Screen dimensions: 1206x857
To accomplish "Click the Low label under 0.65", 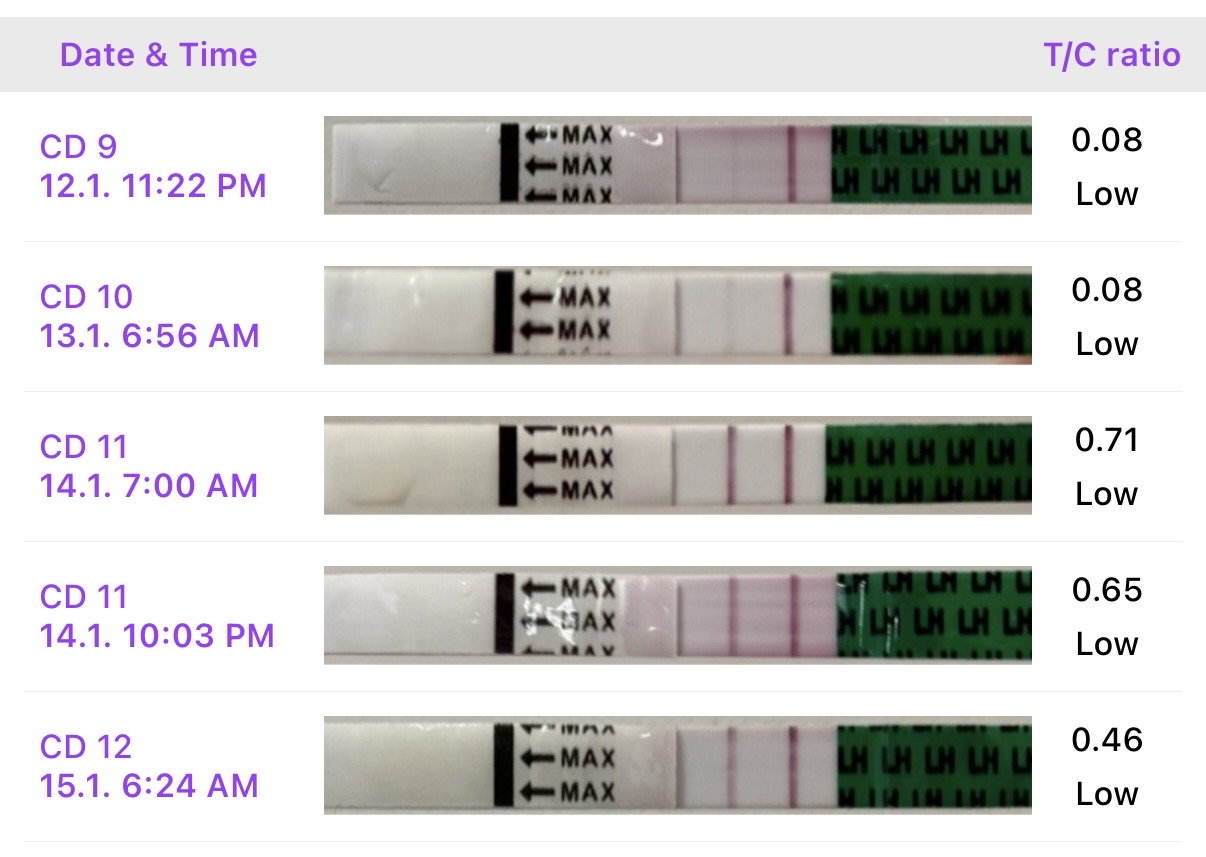I will tap(1106, 644).
